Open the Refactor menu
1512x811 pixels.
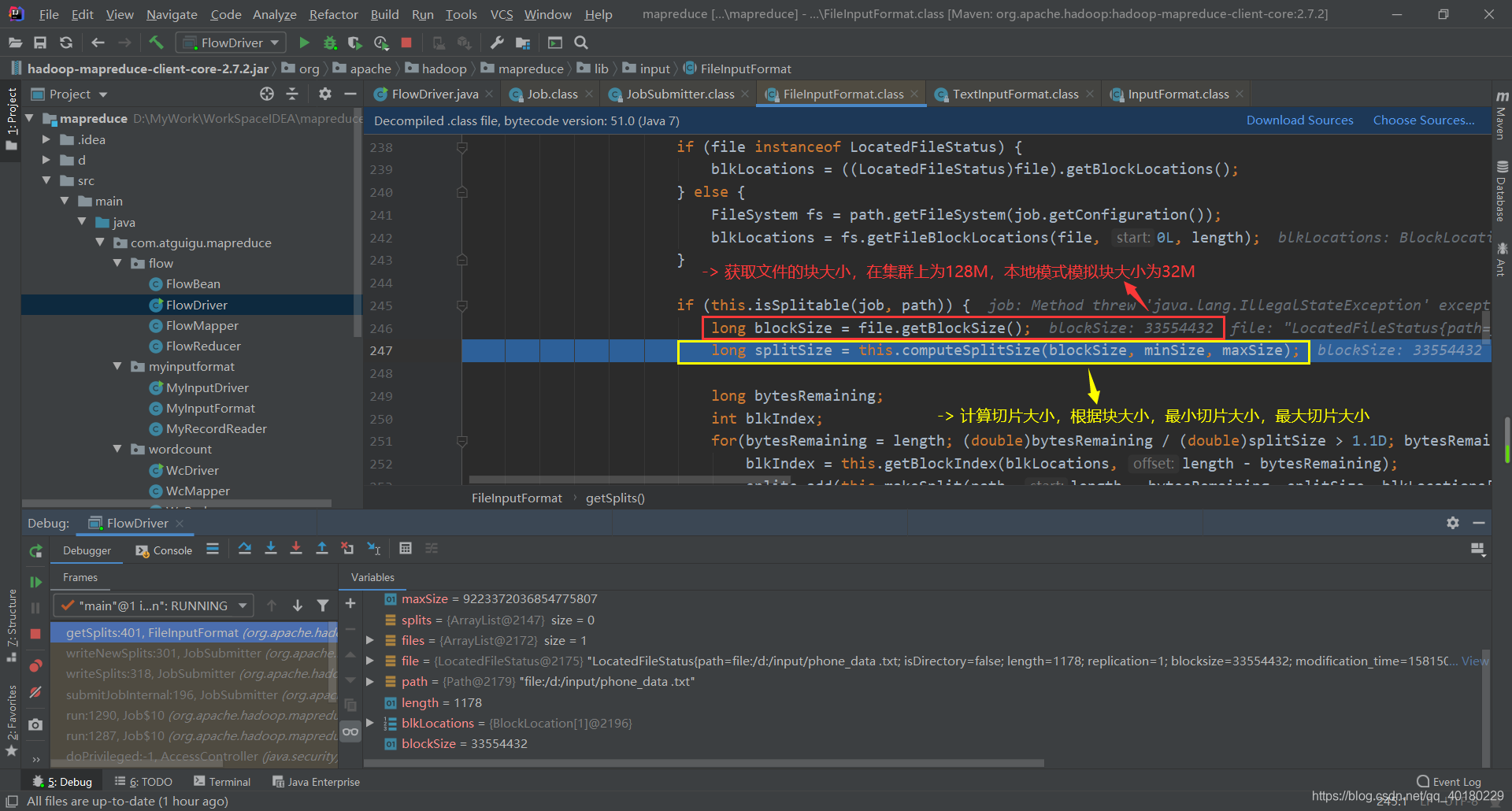[333, 14]
